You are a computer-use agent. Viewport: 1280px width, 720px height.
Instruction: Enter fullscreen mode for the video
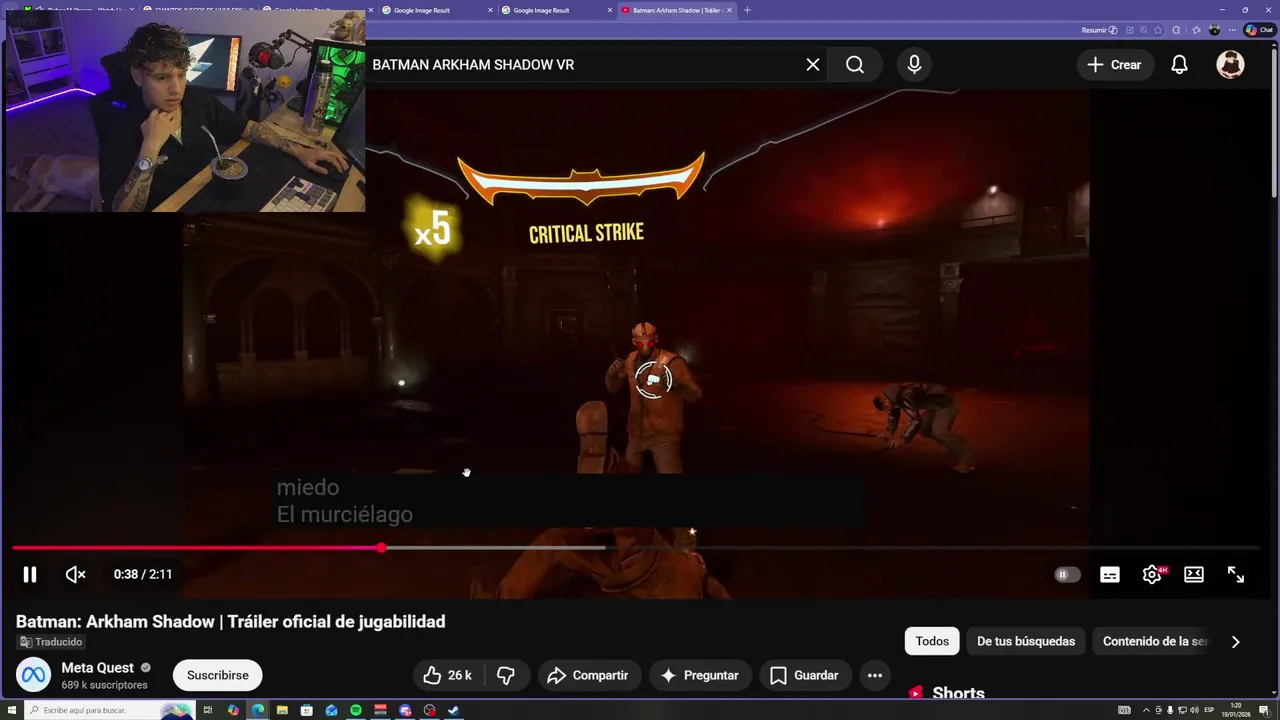click(x=1236, y=574)
